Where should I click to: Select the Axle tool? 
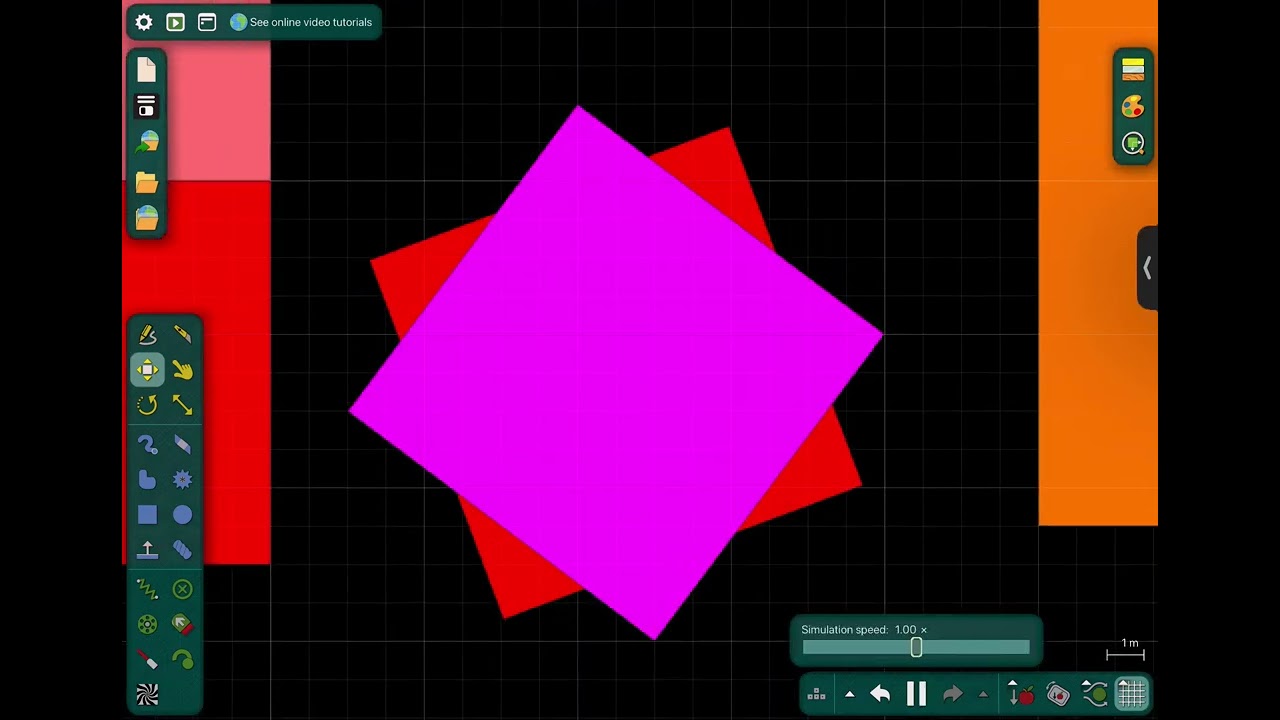click(147, 625)
